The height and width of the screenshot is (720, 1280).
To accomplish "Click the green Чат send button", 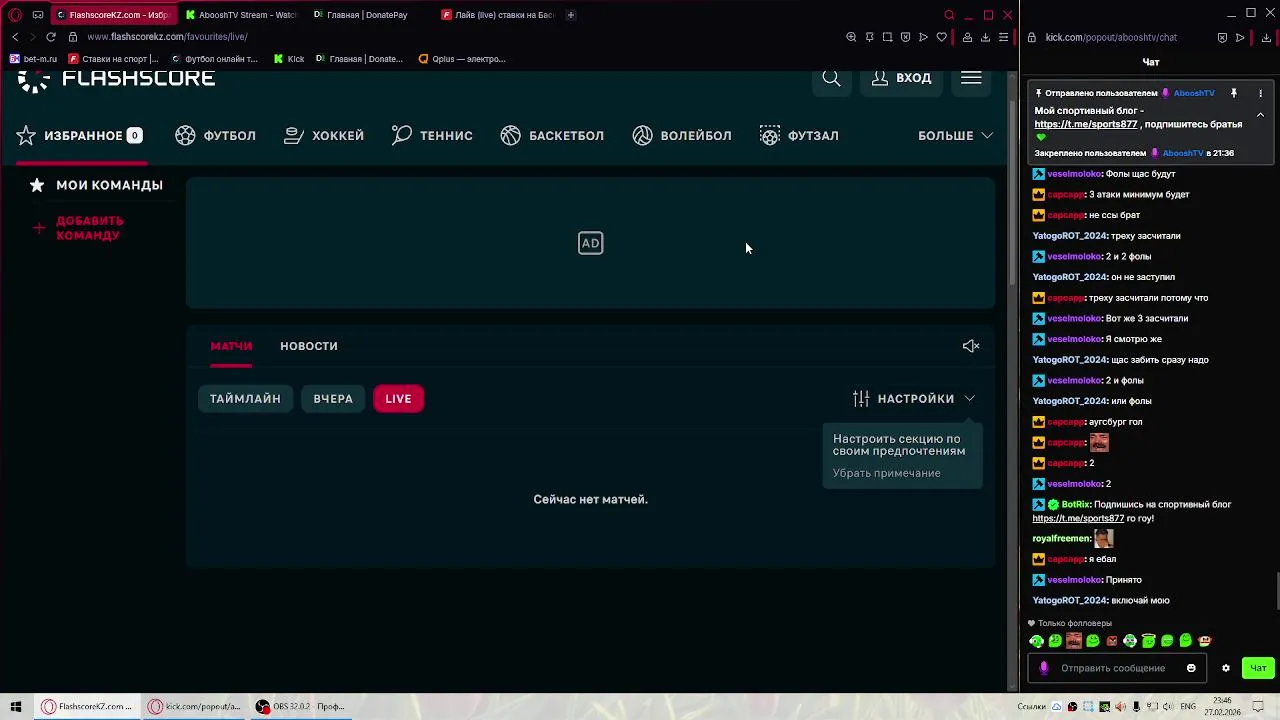I will tap(1258, 668).
